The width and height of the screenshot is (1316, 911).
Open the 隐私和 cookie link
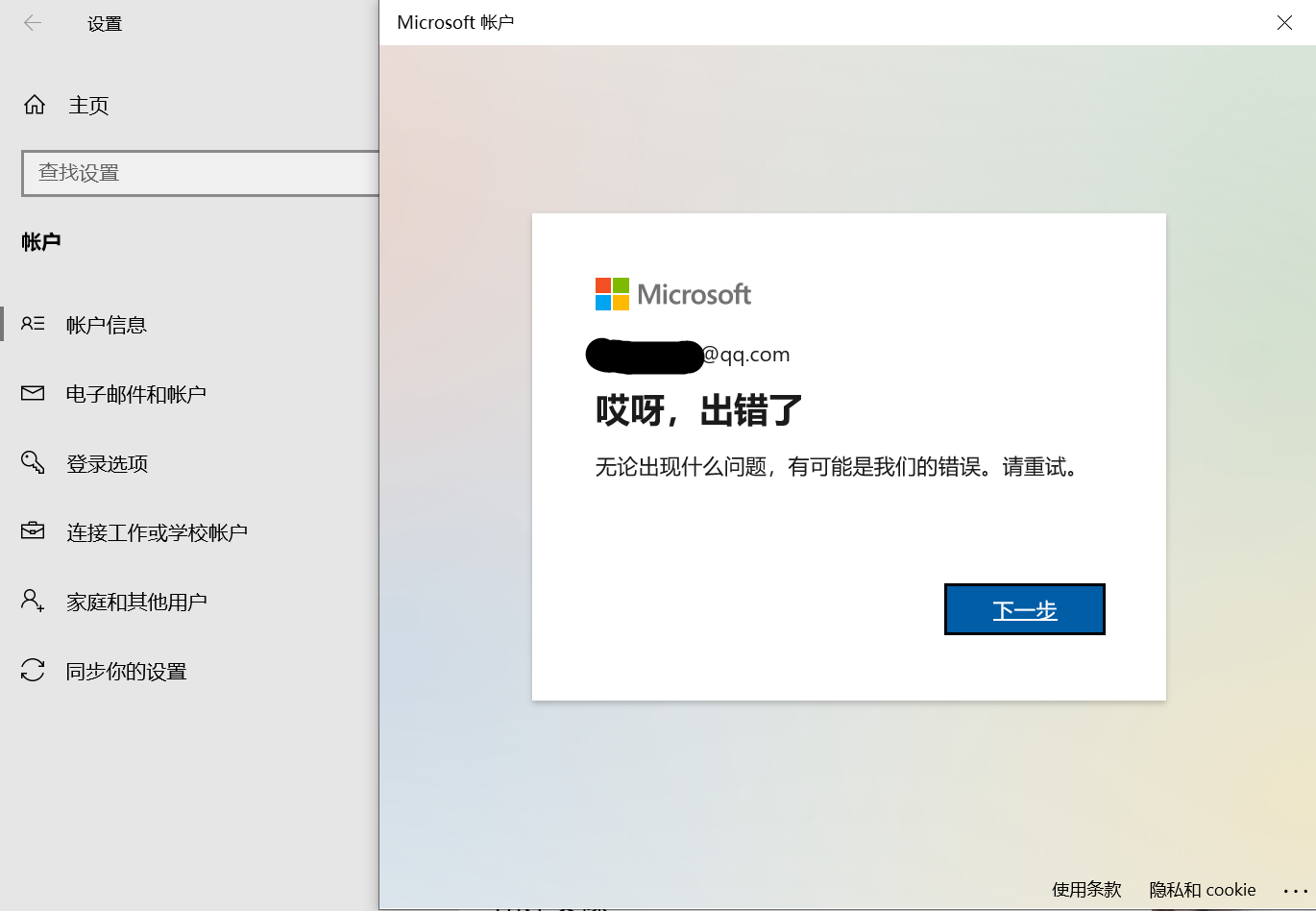pyautogui.click(x=1203, y=890)
